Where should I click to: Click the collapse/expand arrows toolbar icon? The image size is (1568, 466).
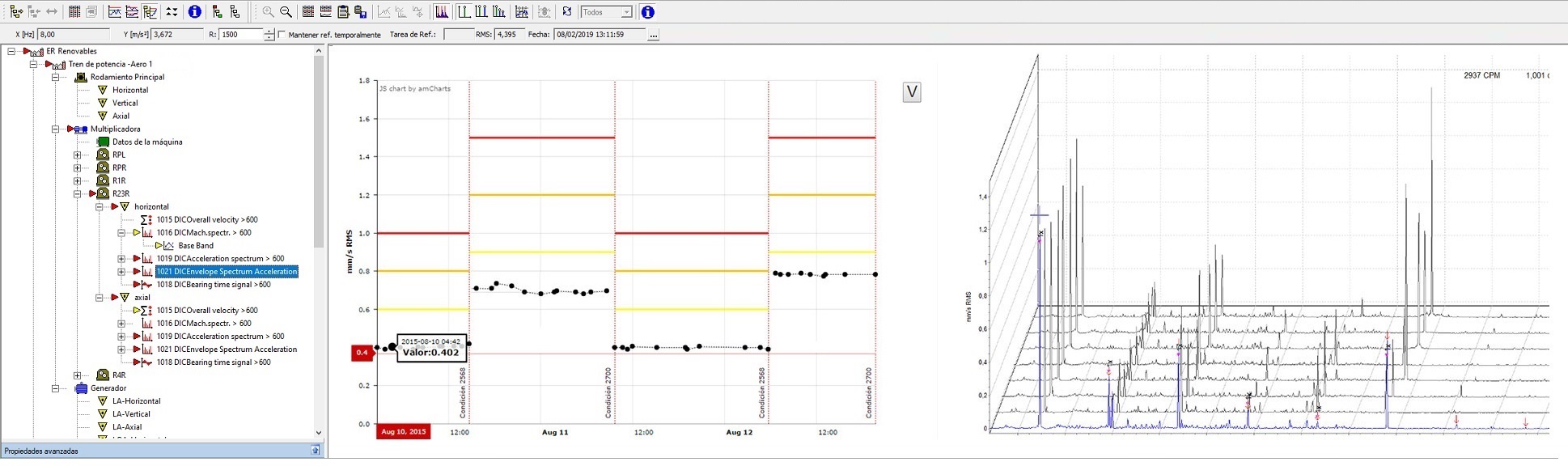pyautogui.click(x=172, y=12)
